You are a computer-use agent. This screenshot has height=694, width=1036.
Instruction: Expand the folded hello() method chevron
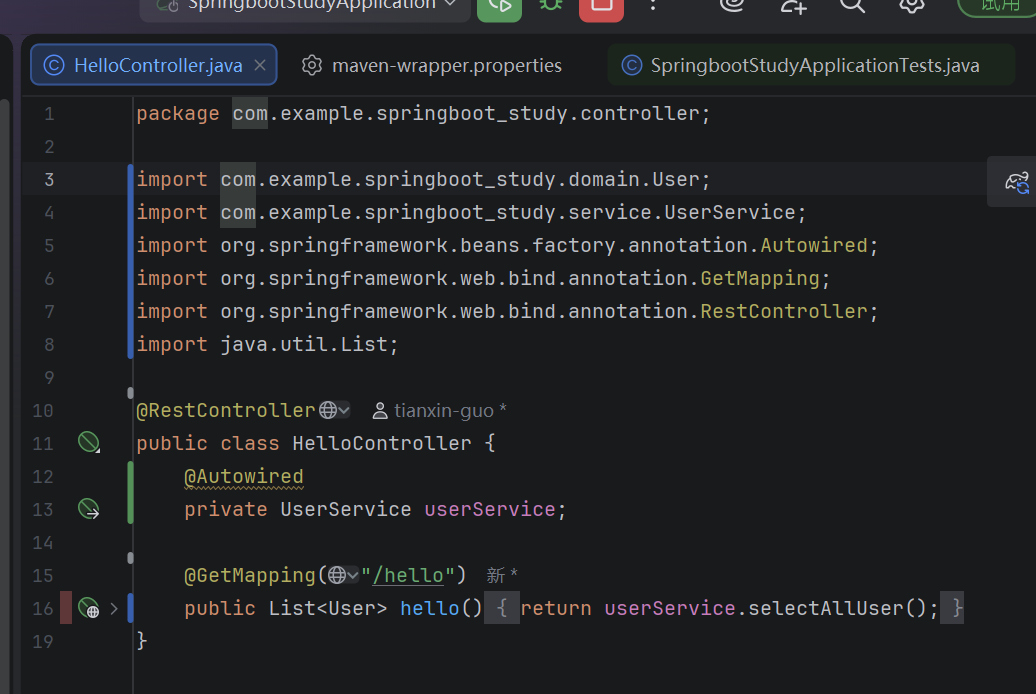click(114, 608)
